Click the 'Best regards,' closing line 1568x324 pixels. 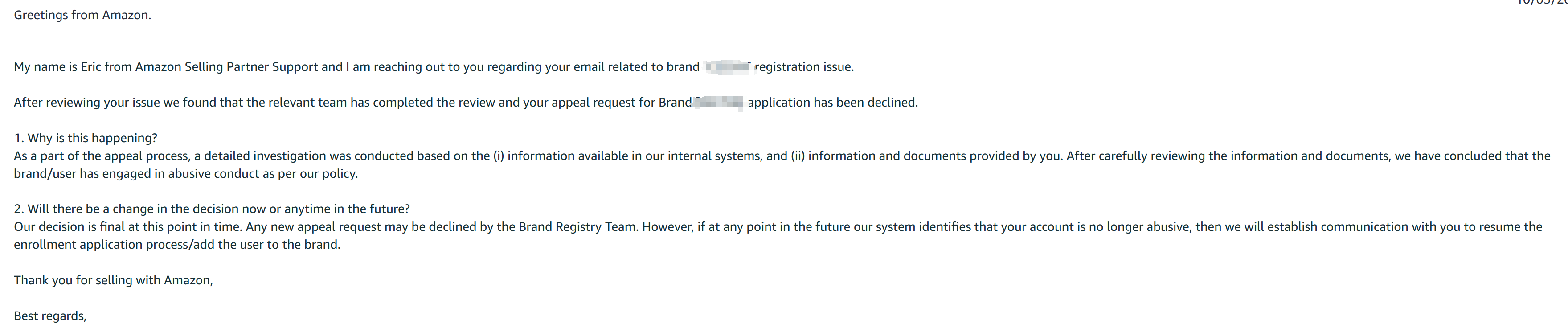pos(50,316)
